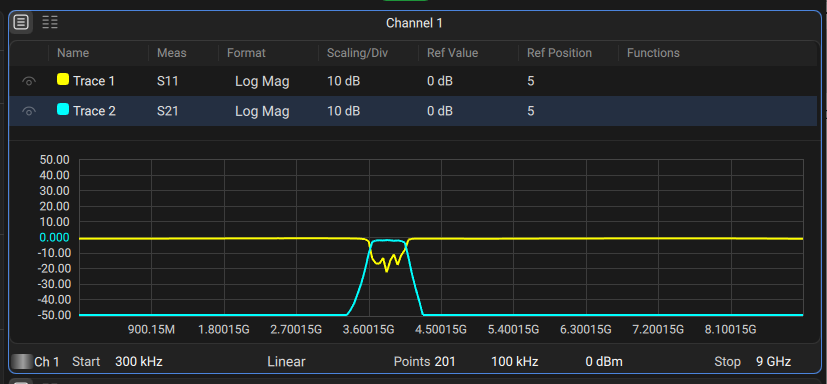Image resolution: width=827 pixels, height=384 pixels.
Task: Edit the Points value 201
Action: [445, 362]
